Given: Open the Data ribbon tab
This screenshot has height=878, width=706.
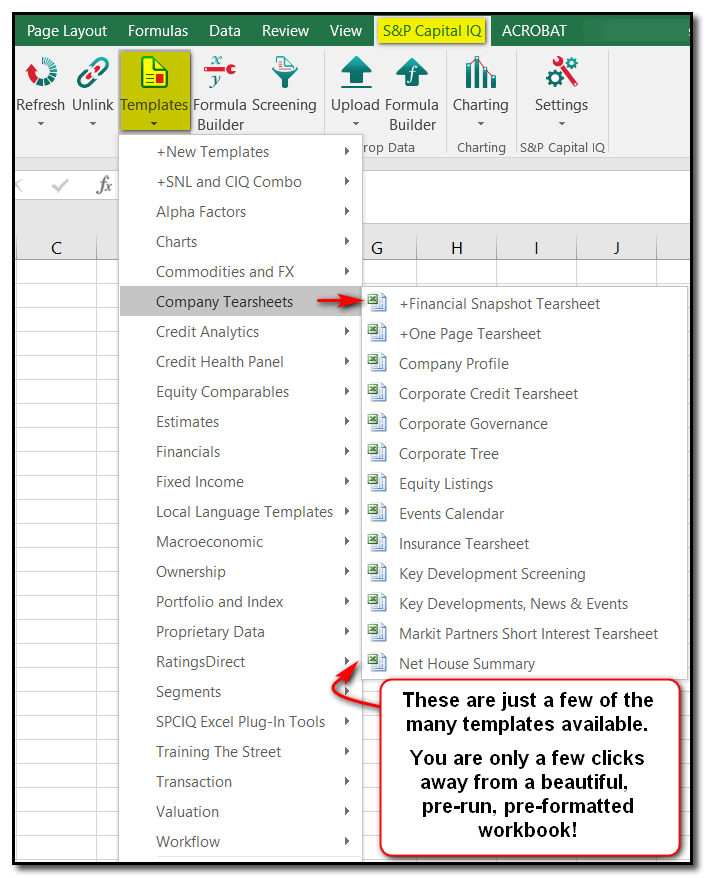Looking at the screenshot, I should click(225, 31).
